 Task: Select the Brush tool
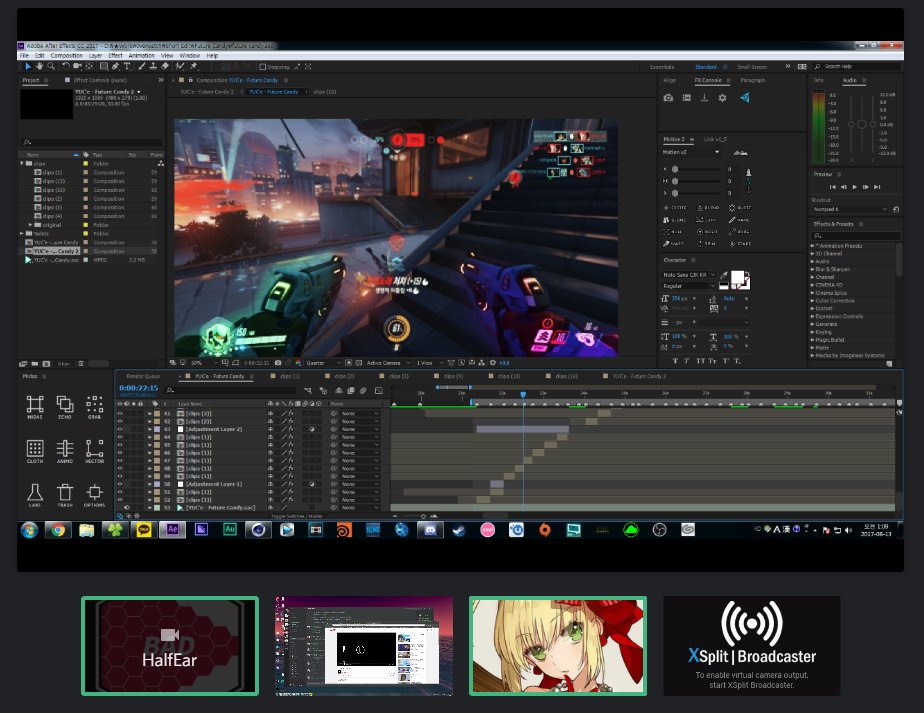coord(141,67)
